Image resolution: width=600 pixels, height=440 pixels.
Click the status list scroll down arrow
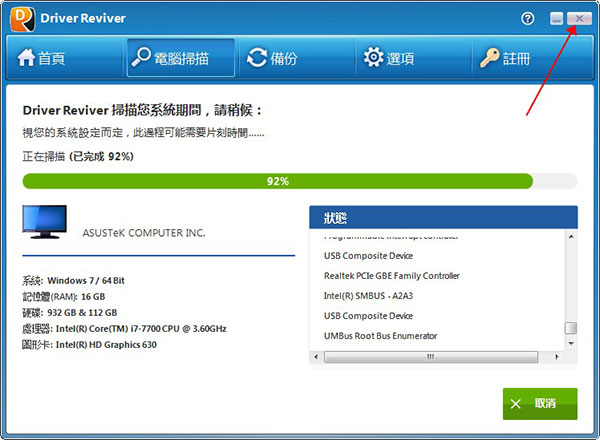click(x=571, y=343)
